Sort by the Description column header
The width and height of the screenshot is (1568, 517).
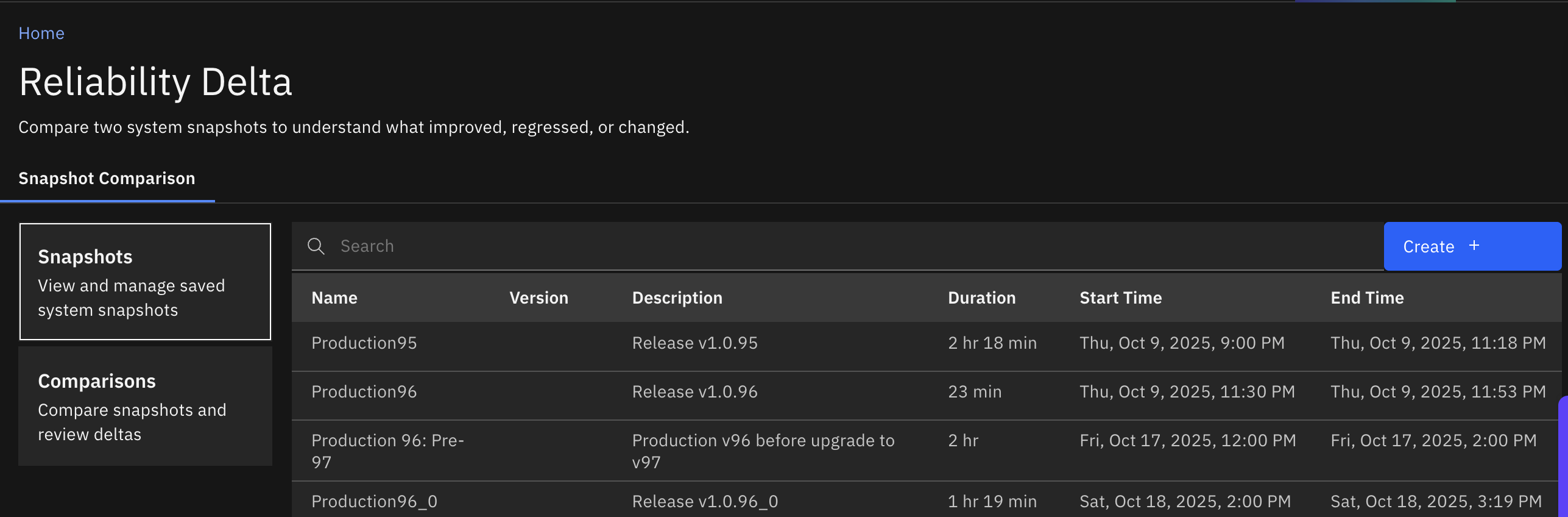[677, 298]
